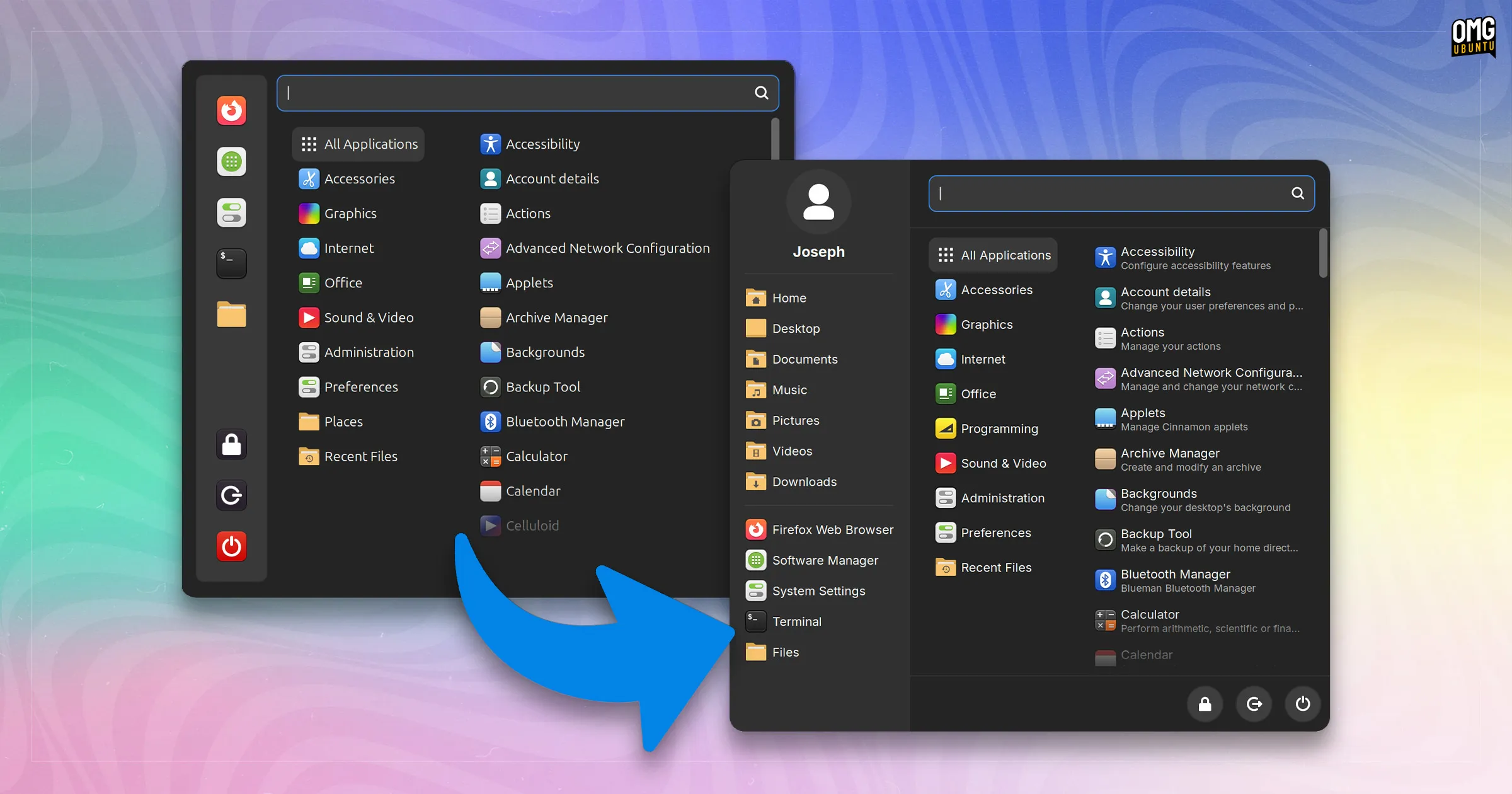Click the new menu's search field

tap(1109, 193)
